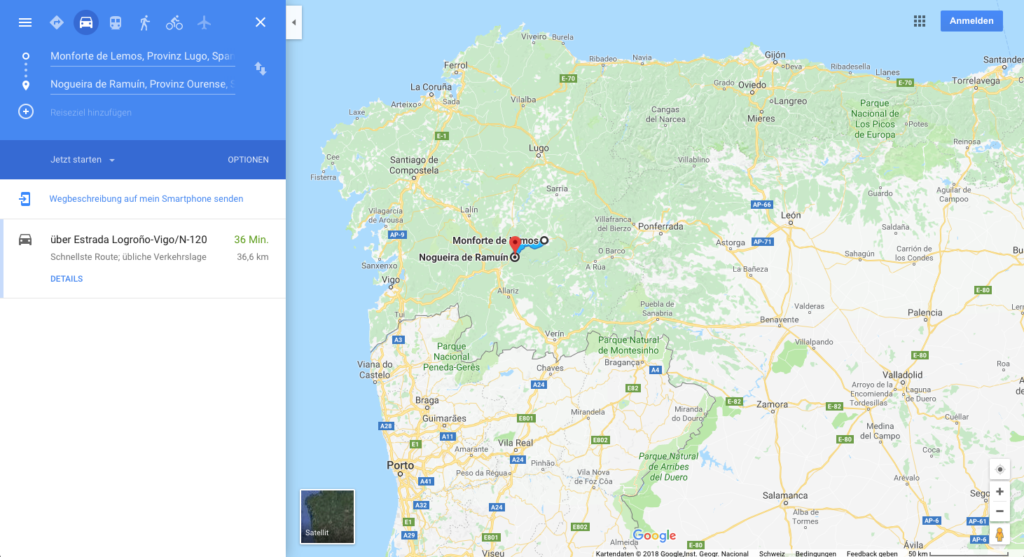The image size is (1024, 557).
Task: Switch to public transit mode
Action: [116, 22]
